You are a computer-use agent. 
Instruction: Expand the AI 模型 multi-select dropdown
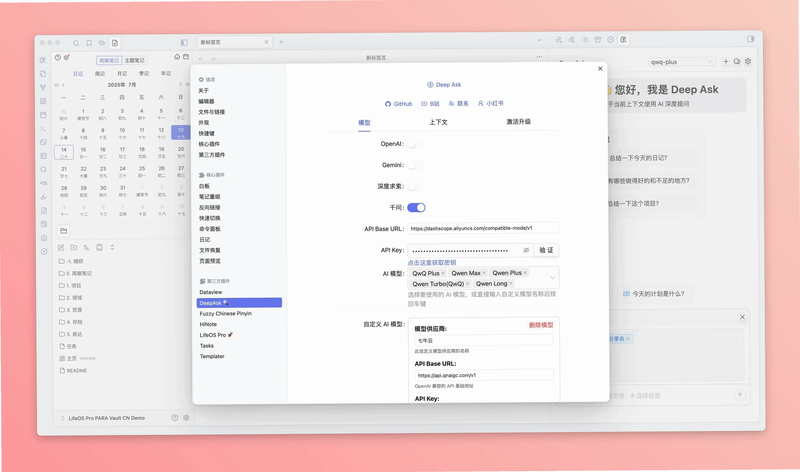coord(552,278)
